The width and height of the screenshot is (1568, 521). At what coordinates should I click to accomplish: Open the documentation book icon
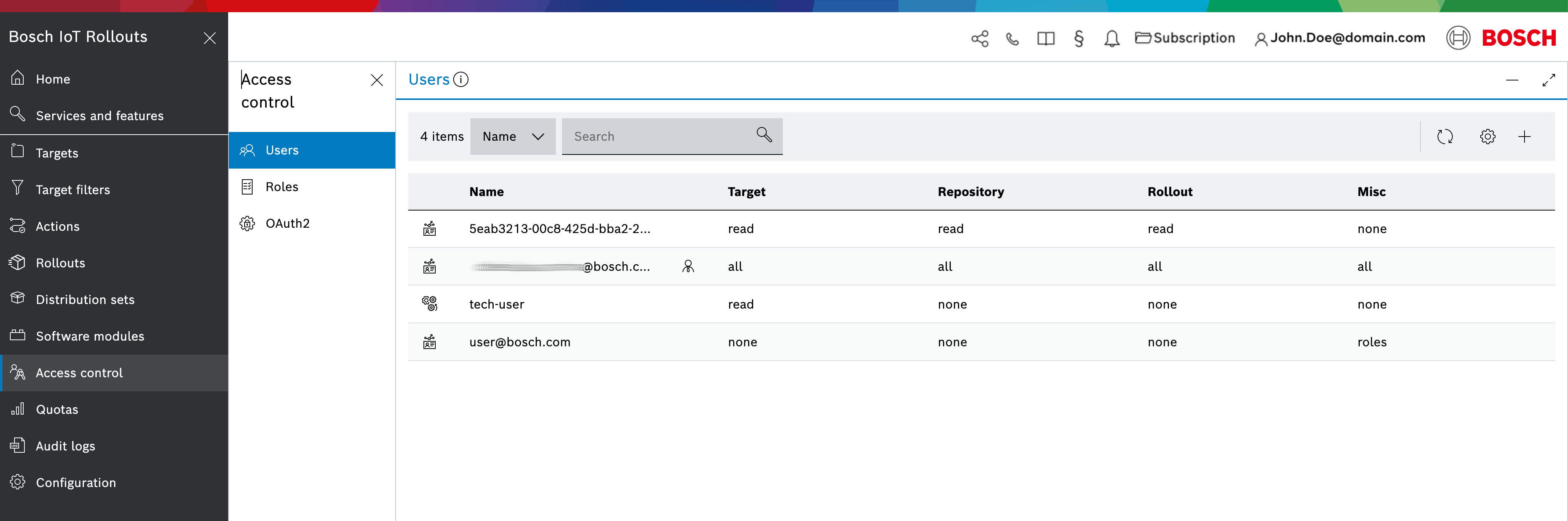(x=1046, y=39)
